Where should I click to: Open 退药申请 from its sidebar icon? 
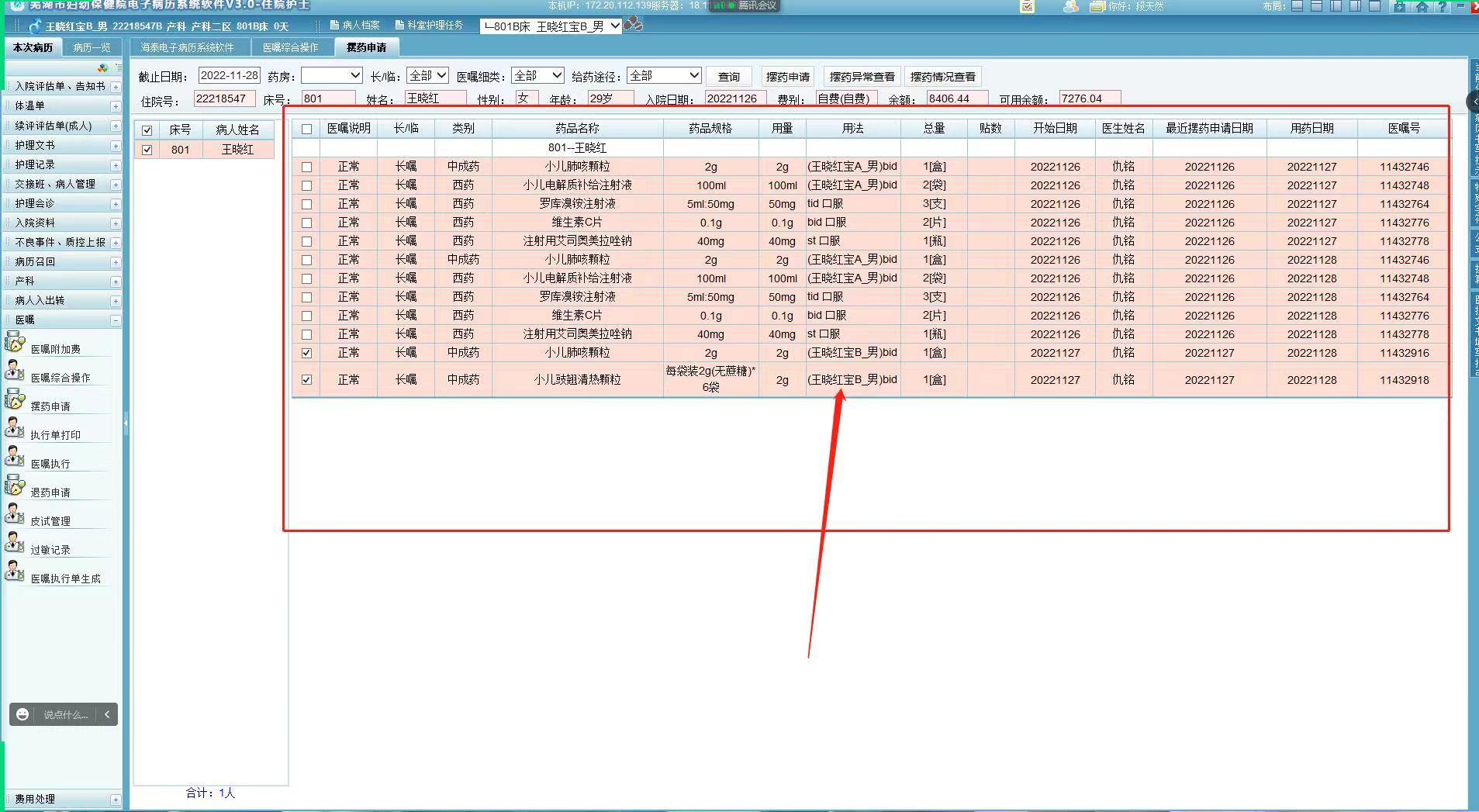[15, 485]
